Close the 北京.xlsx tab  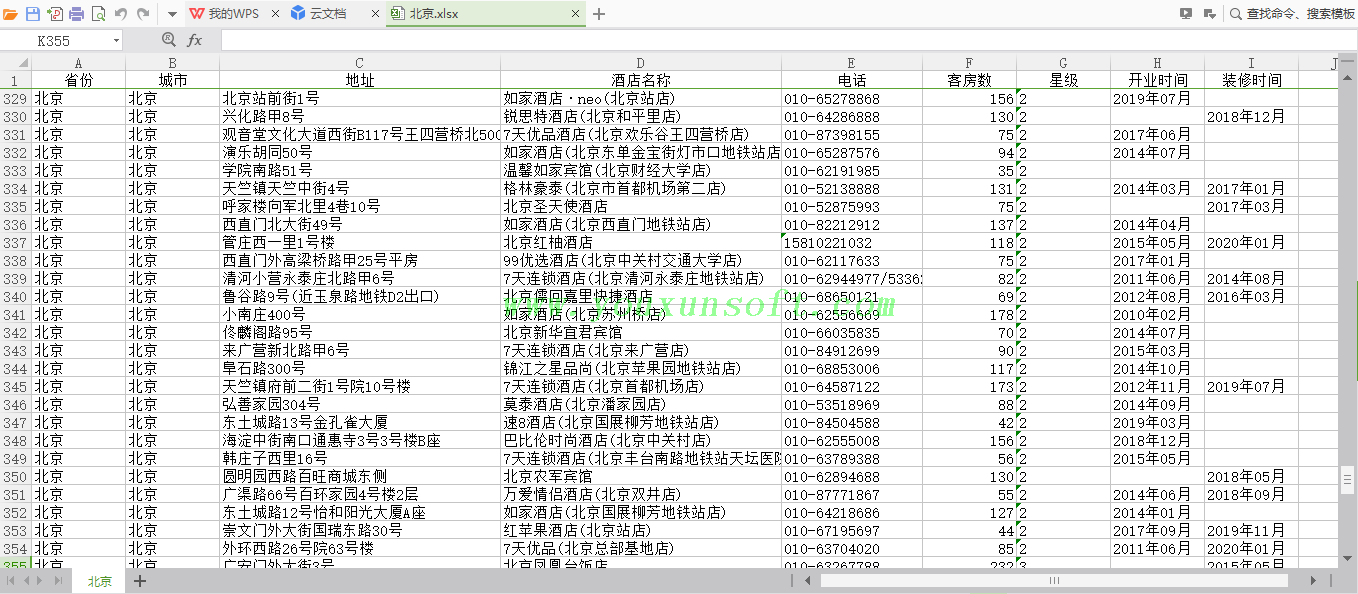pos(575,14)
